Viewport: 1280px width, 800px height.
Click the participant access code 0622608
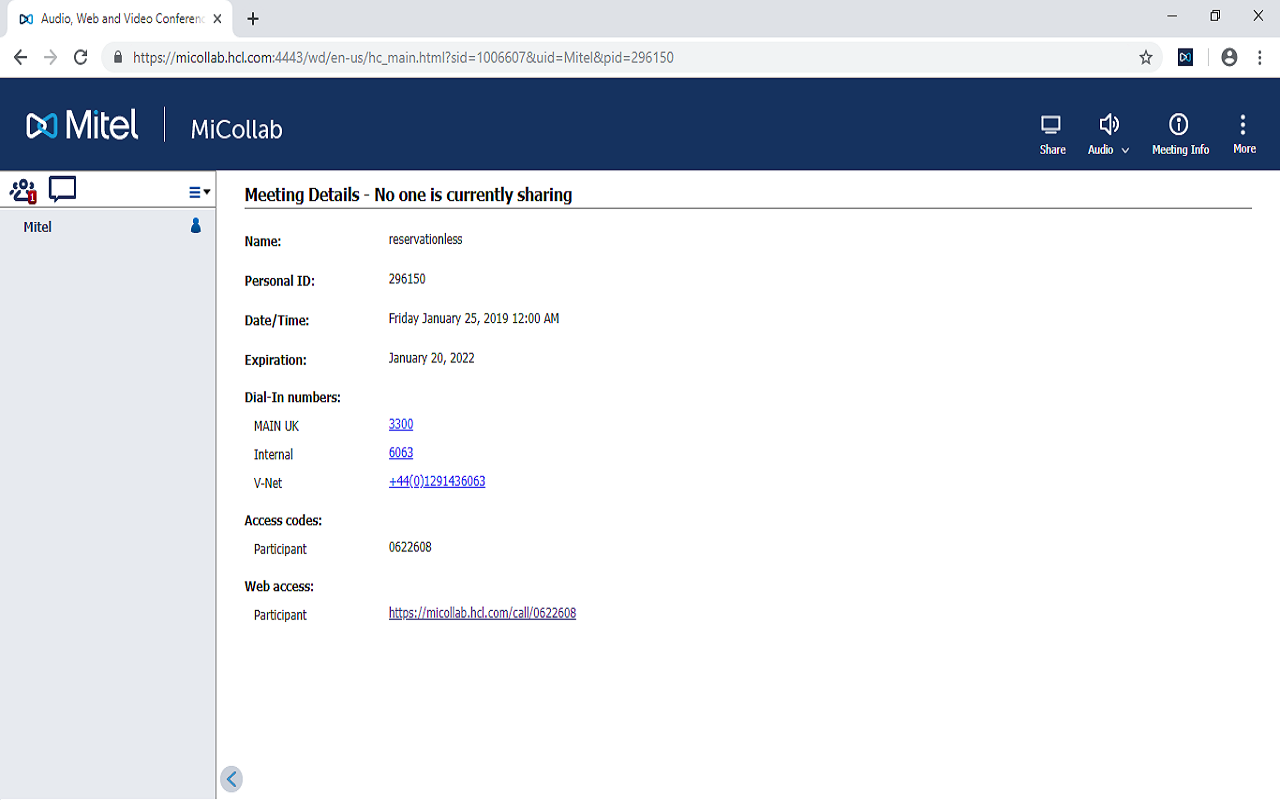tap(410, 547)
